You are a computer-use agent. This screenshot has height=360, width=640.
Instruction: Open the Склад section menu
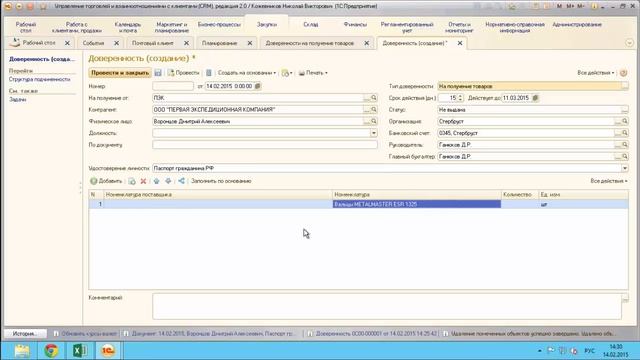pyautogui.click(x=311, y=24)
